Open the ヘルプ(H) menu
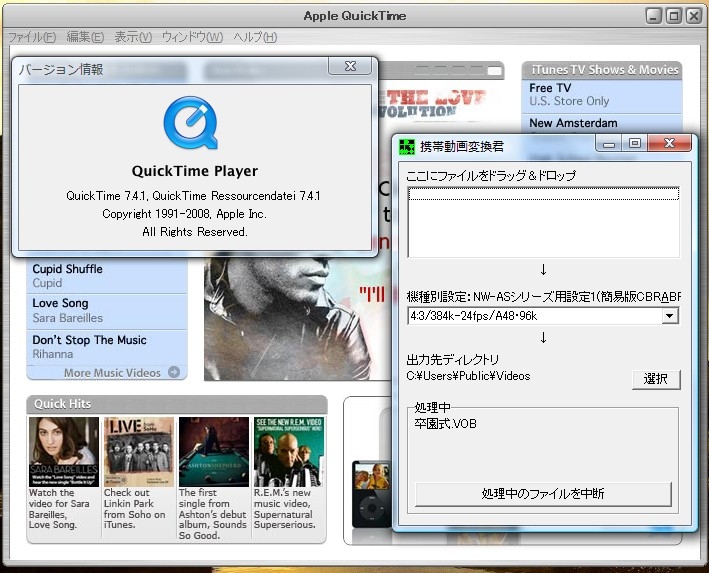Screen dimensions: 709x573 point(255,37)
